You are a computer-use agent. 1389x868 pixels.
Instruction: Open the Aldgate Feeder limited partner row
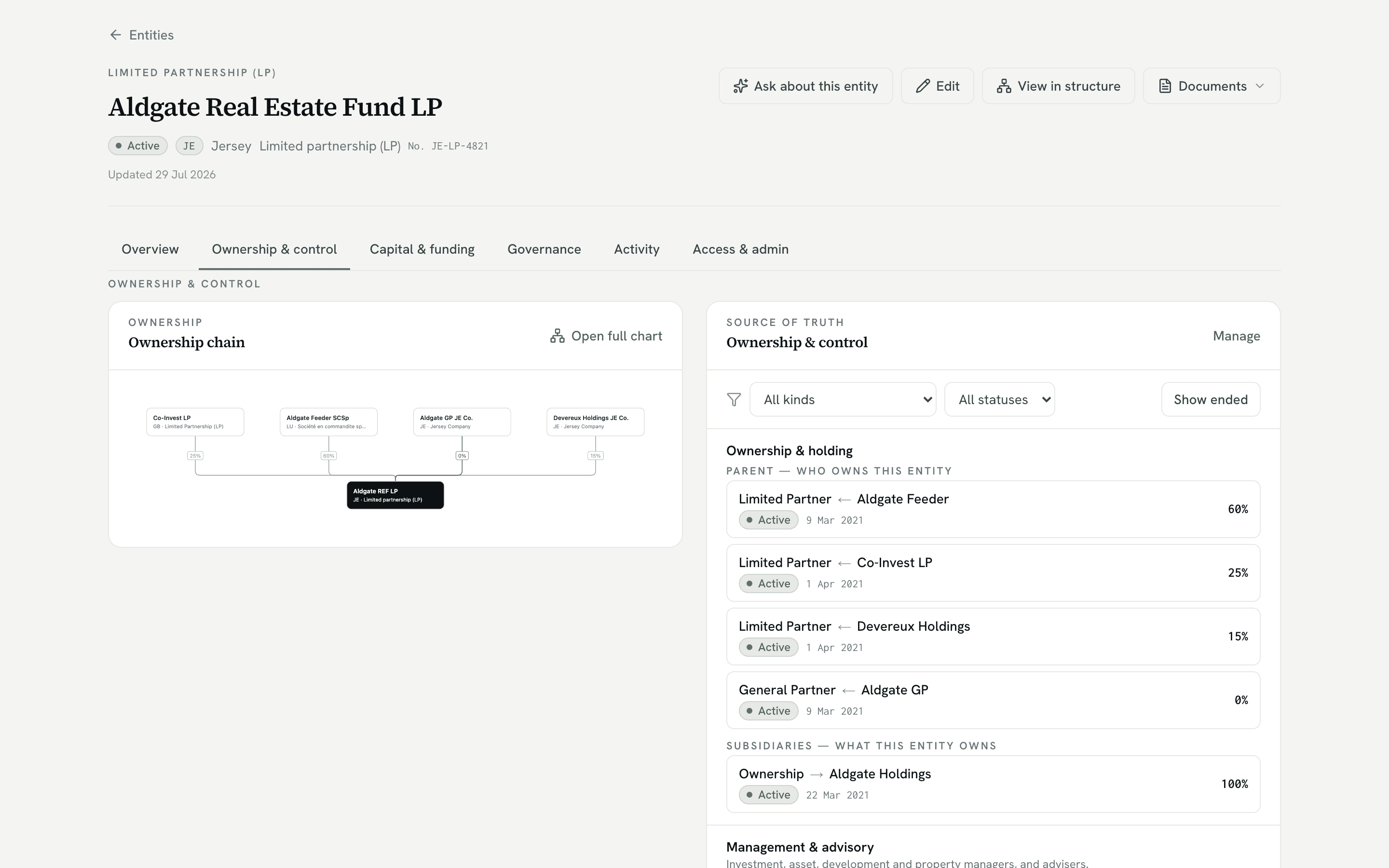(x=993, y=509)
